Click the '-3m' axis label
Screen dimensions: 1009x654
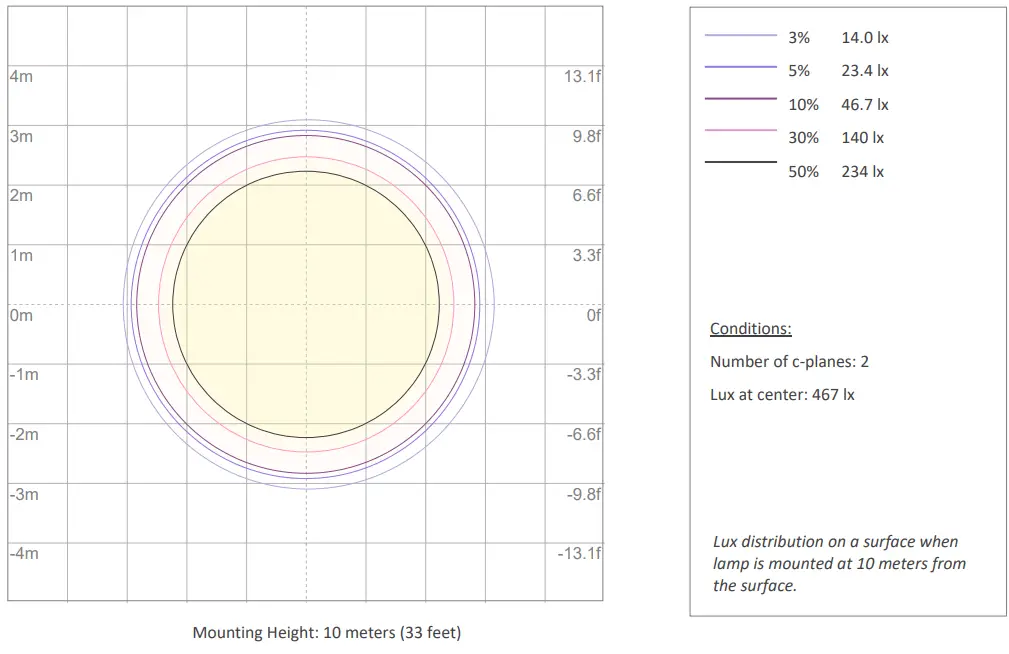coord(24,494)
